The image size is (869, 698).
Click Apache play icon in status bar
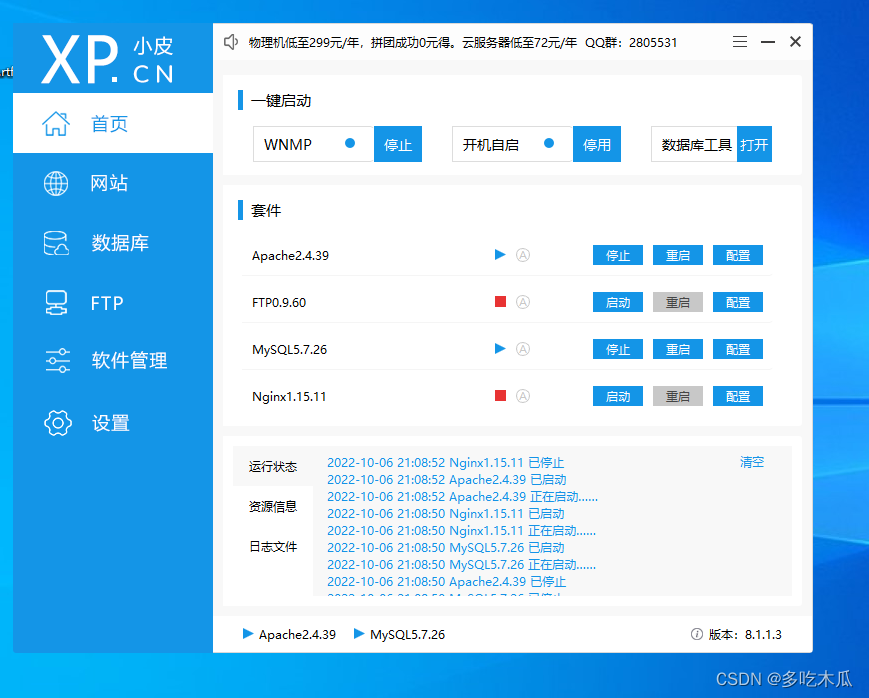tap(248, 634)
